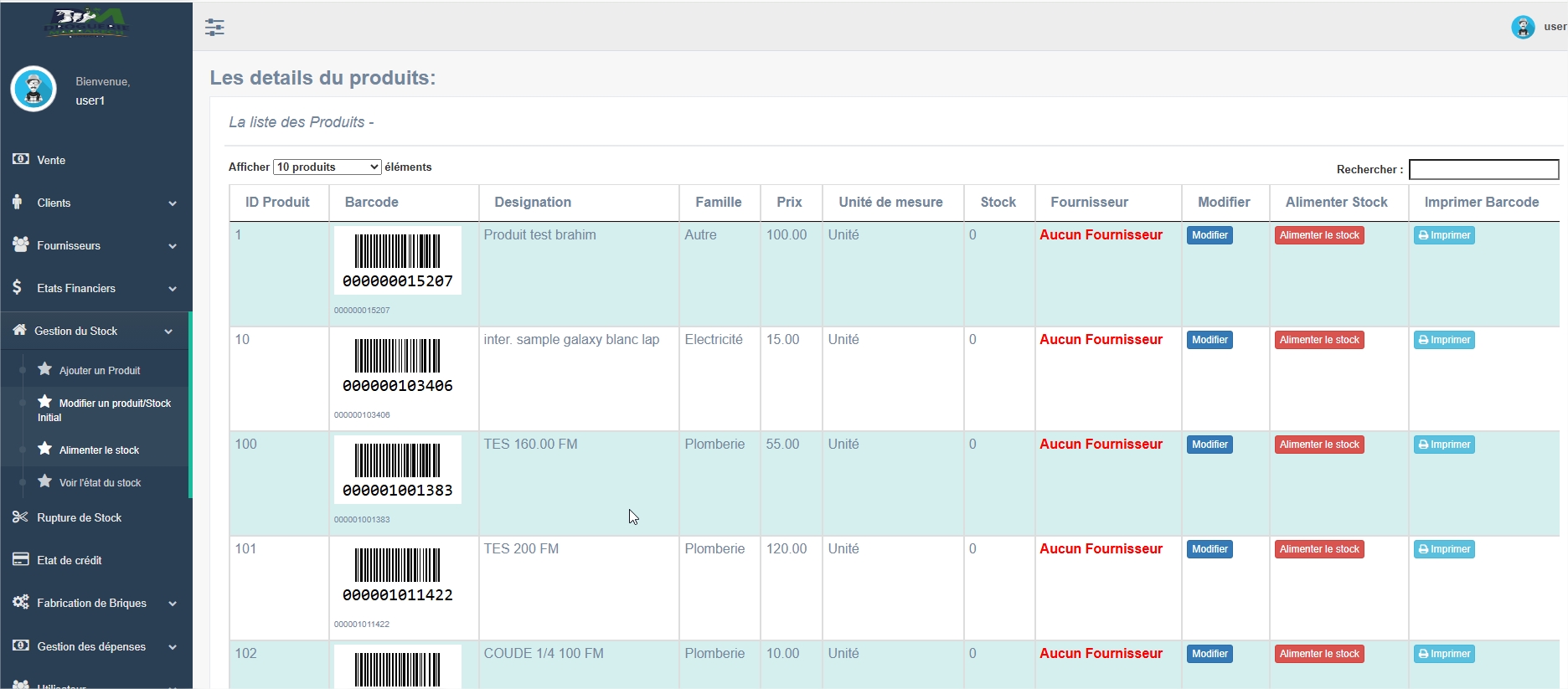Click the user avatar in top right
1568x689 pixels.
[1522, 27]
